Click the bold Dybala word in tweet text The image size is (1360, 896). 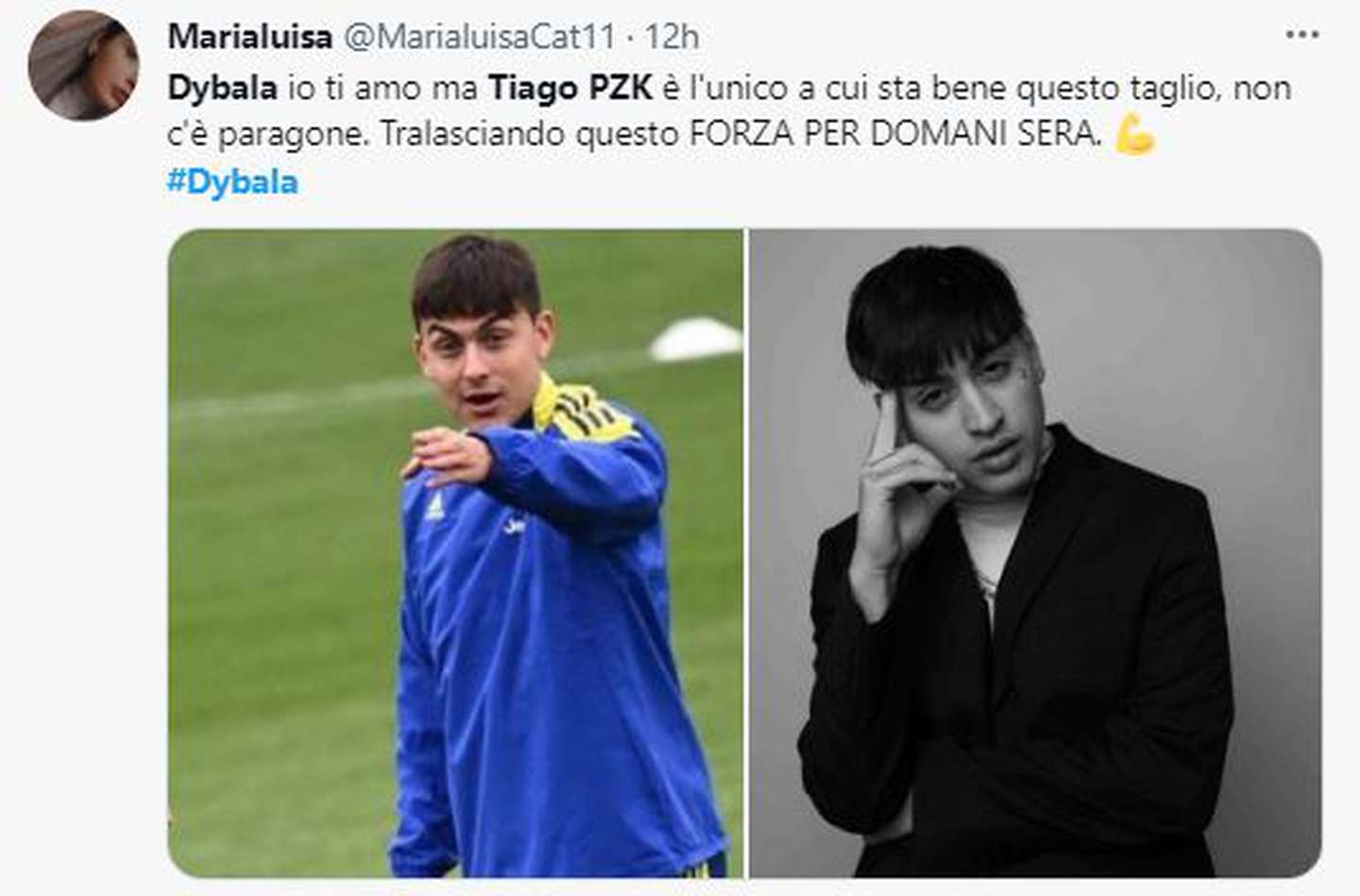coord(222,88)
